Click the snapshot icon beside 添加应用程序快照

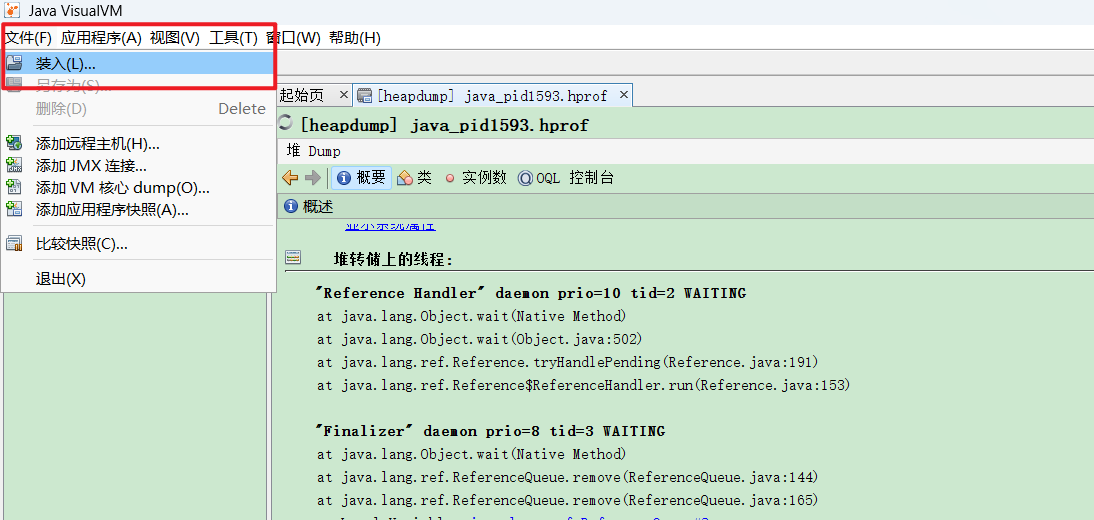(x=14, y=209)
